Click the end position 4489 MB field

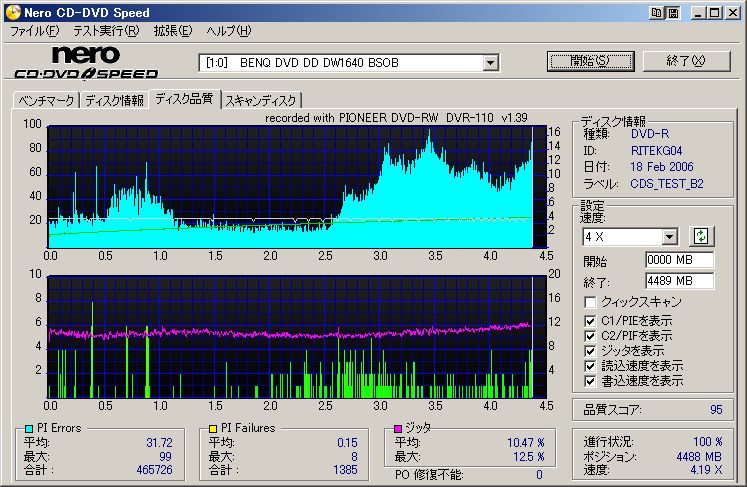click(x=680, y=281)
